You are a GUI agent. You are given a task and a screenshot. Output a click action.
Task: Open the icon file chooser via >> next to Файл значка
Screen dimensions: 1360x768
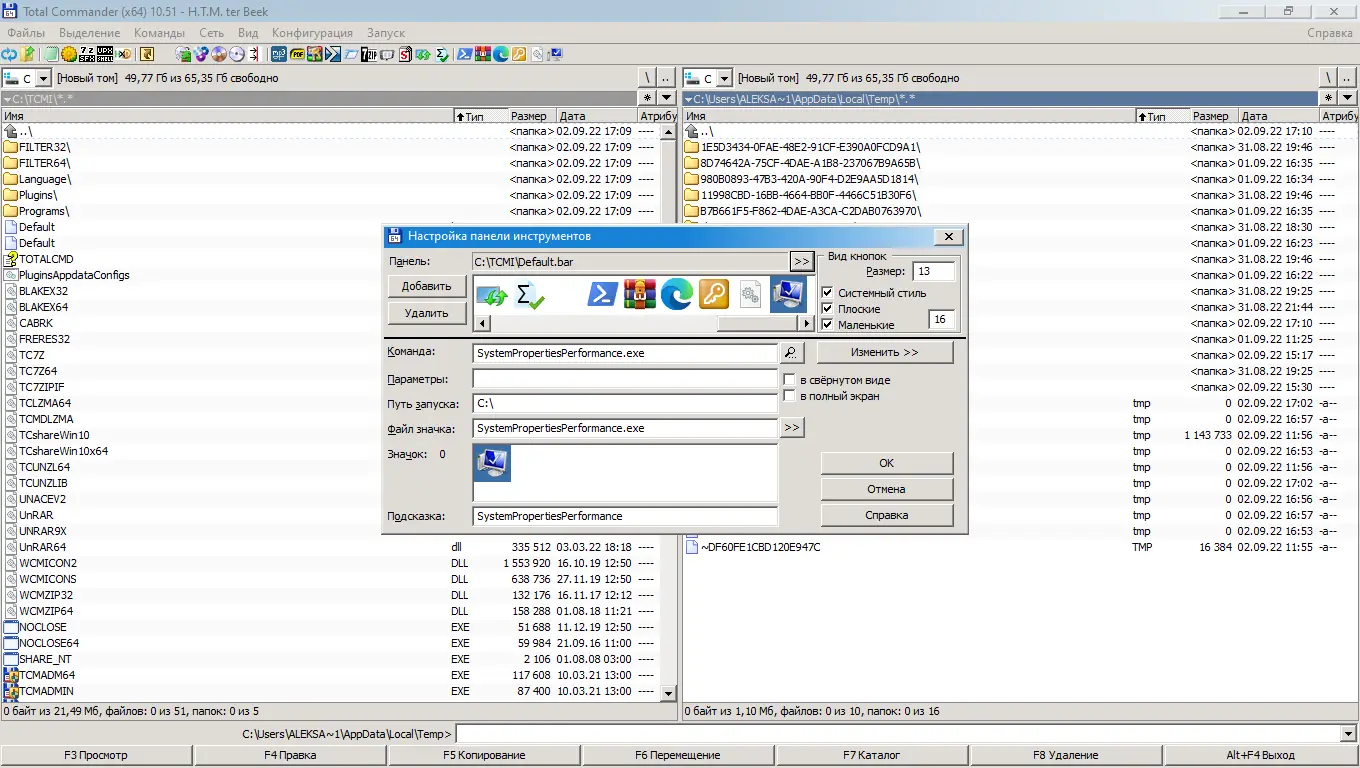click(x=791, y=427)
